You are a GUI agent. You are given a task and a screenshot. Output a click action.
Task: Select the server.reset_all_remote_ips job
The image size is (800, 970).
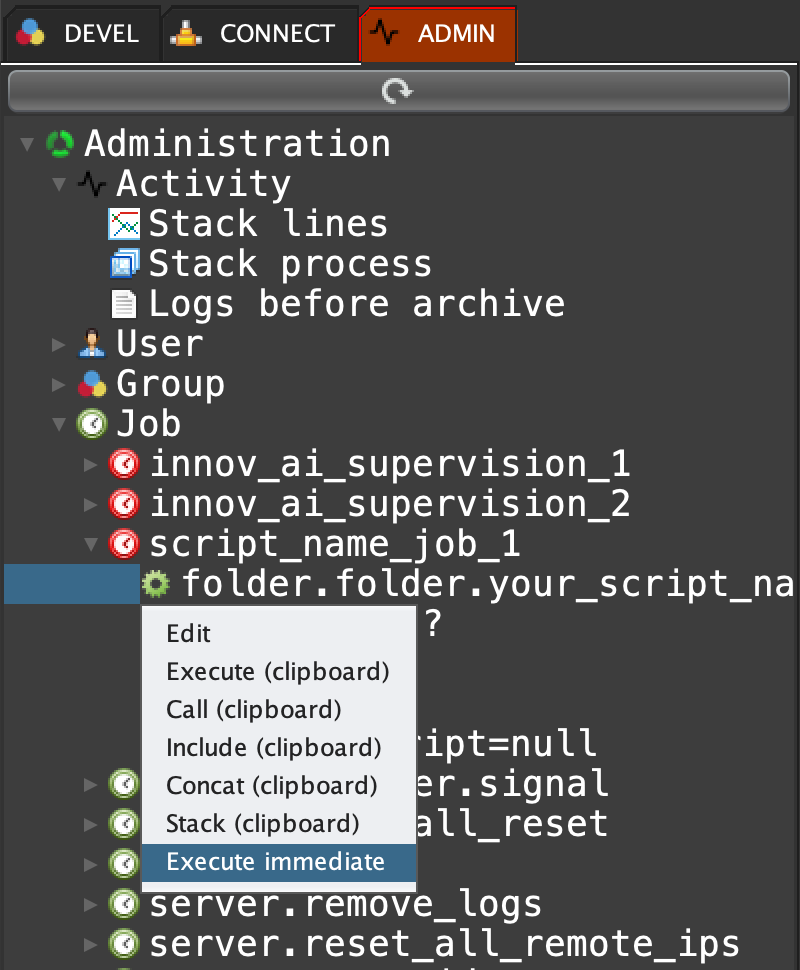click(x=444, y=944)
